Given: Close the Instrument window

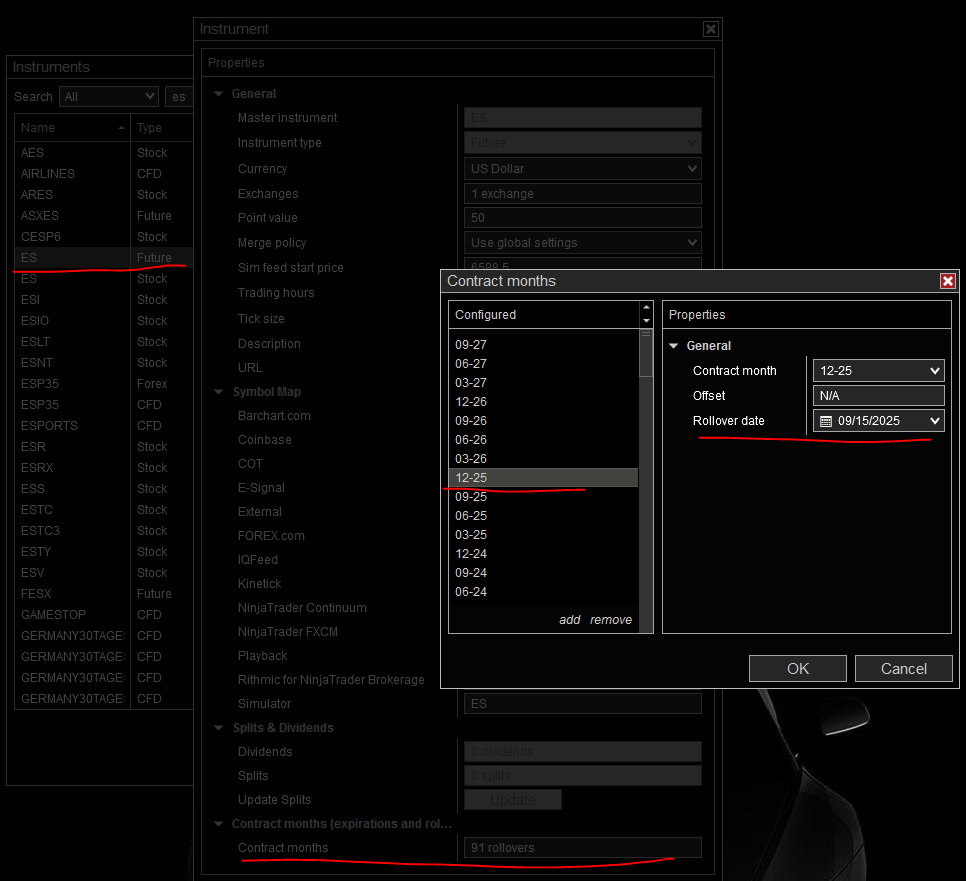Looking at the screenshot, I should pyautogui.click(x=710, y=29).
